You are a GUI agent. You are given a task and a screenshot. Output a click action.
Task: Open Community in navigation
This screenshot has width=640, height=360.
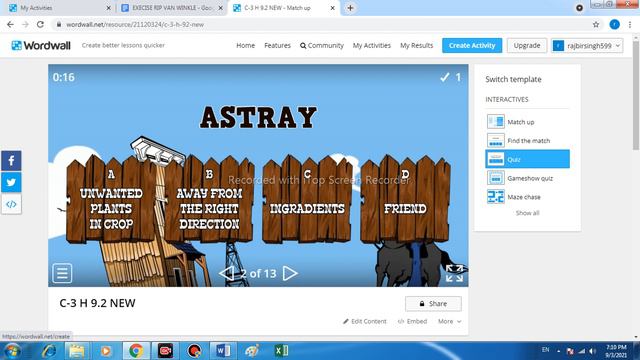[322, 45]
